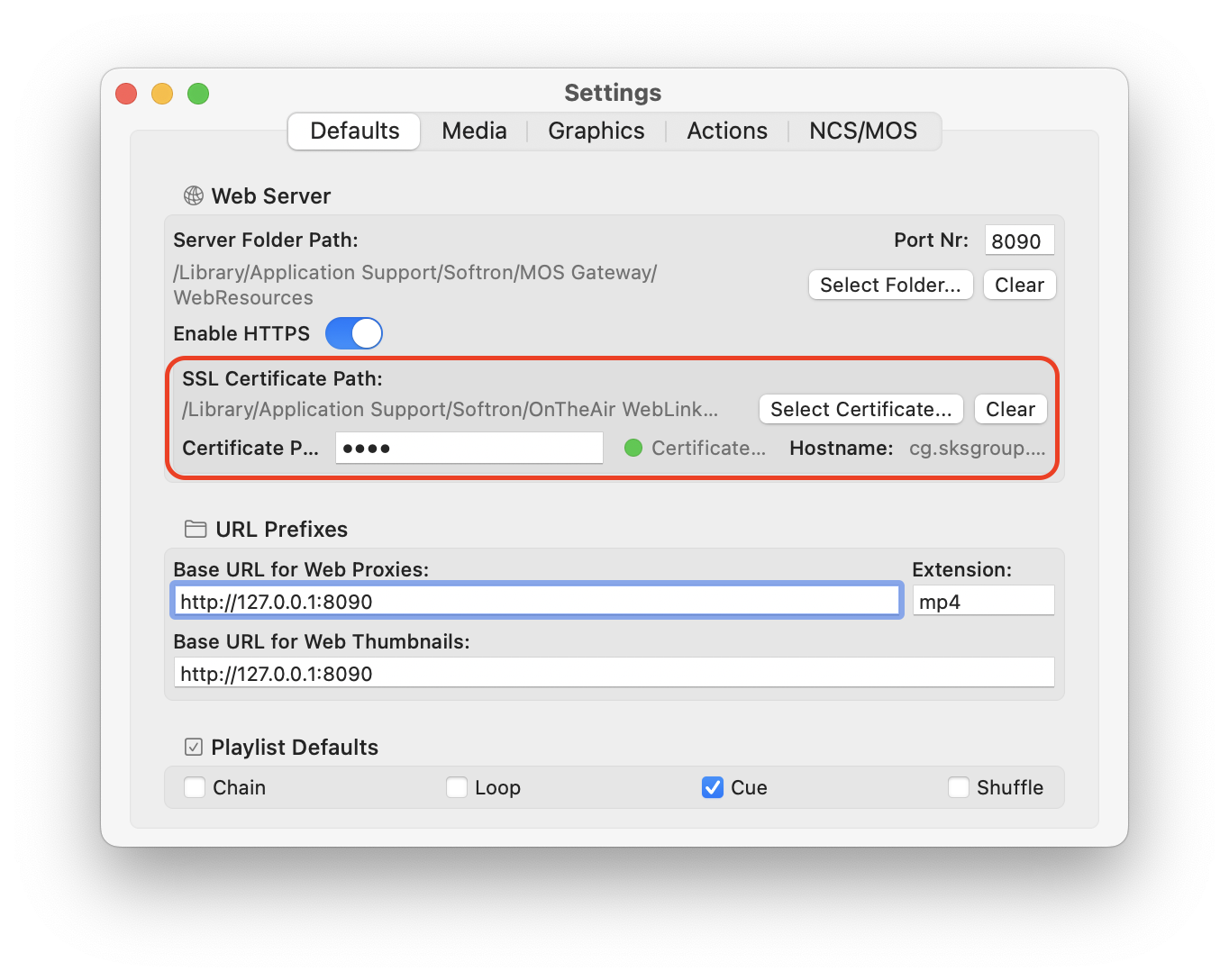This screenshot has width=1229, height=980.
Task: Switch to the Actions tab
Action: tap(727, 132)
